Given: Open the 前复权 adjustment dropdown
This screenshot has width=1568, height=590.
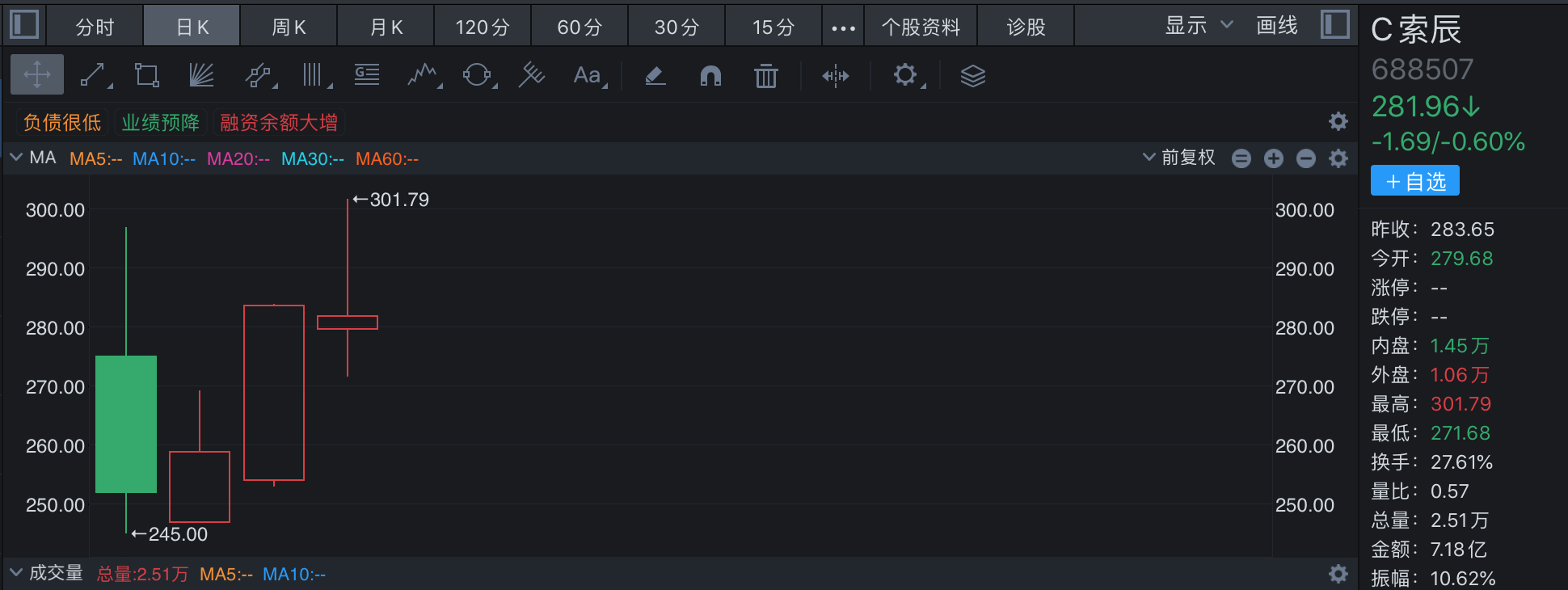Looking at the screenshot, I should (x=1179, y=158).
